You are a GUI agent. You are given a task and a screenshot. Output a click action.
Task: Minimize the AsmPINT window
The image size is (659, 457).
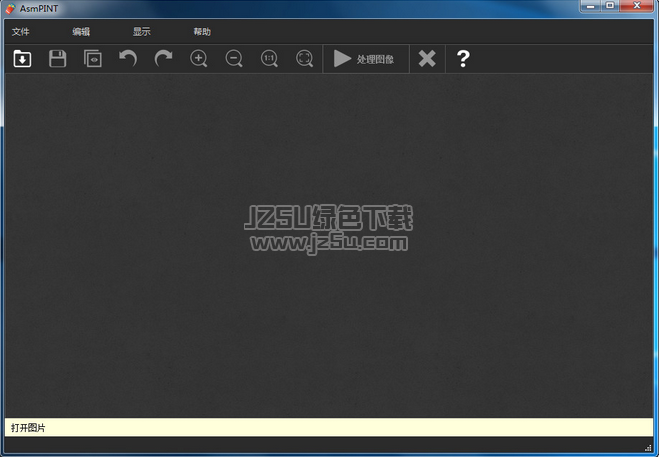(590, 6)
